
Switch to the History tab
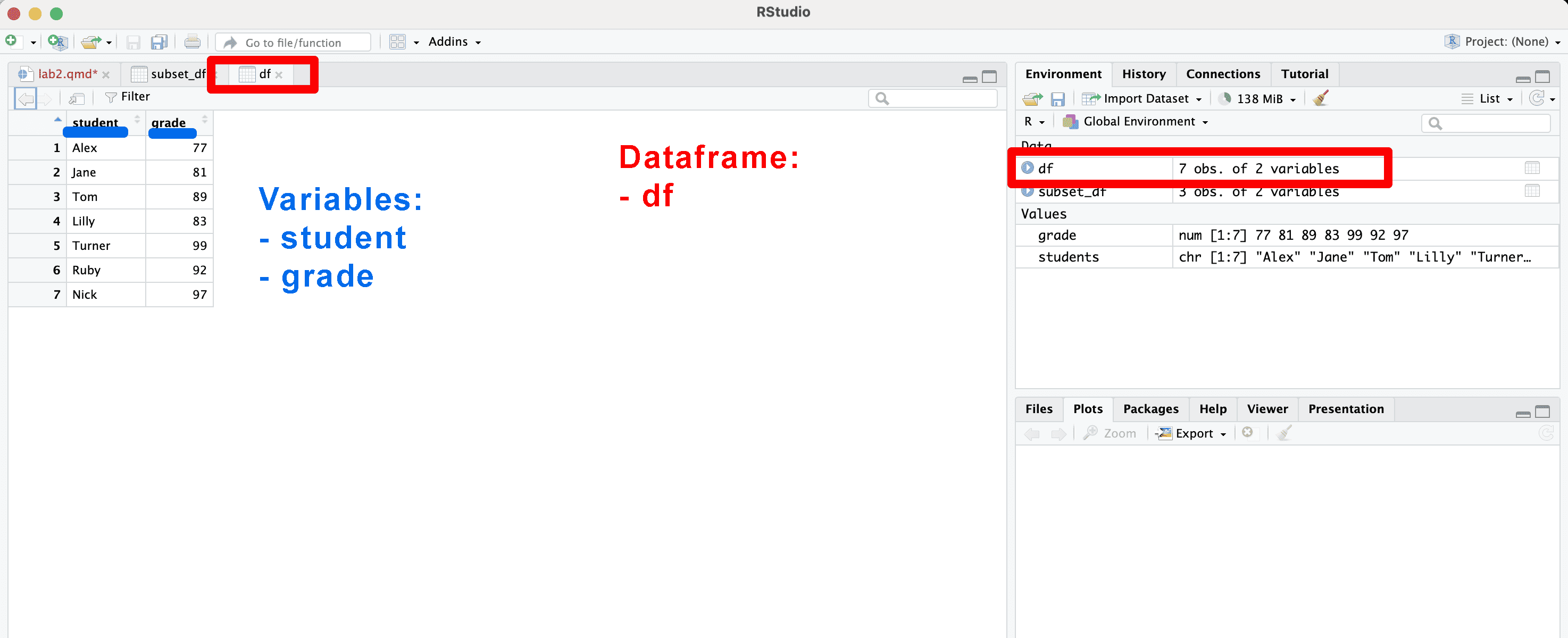pyautogui.click(x=1143, y=74)
